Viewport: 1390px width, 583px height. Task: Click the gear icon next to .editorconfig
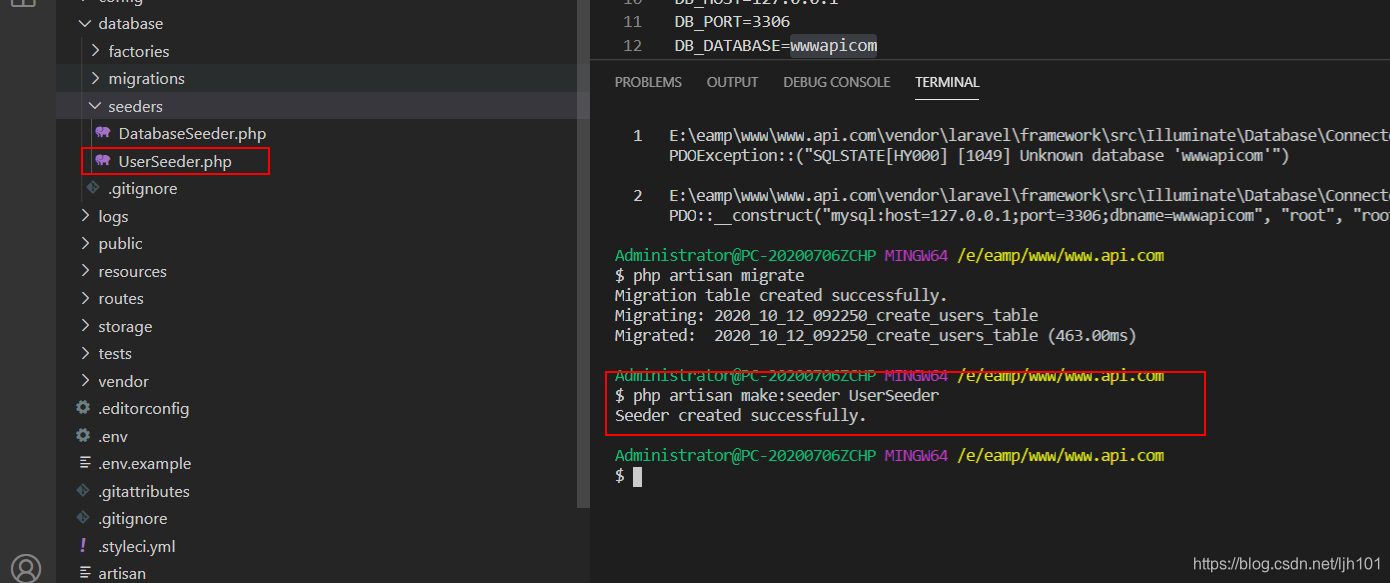(83, 408)
